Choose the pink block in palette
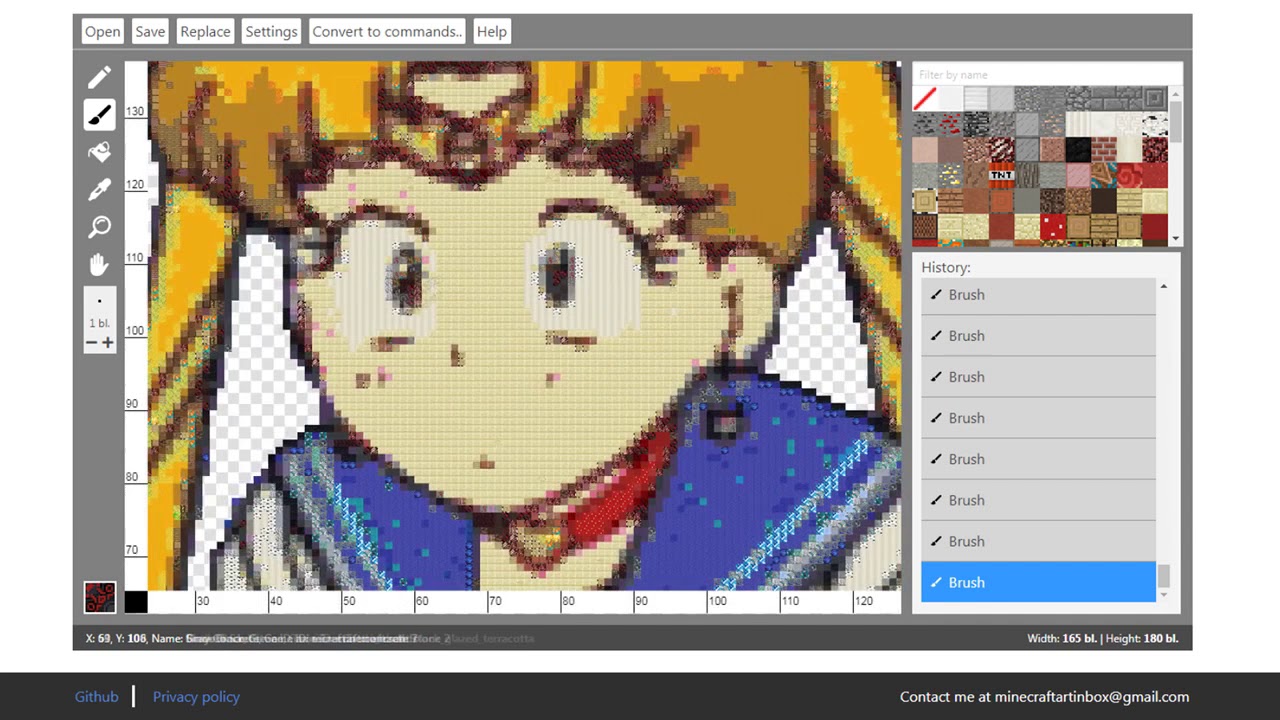Viewport: 1280px width, 720px height. click(x=1078, y=175)
